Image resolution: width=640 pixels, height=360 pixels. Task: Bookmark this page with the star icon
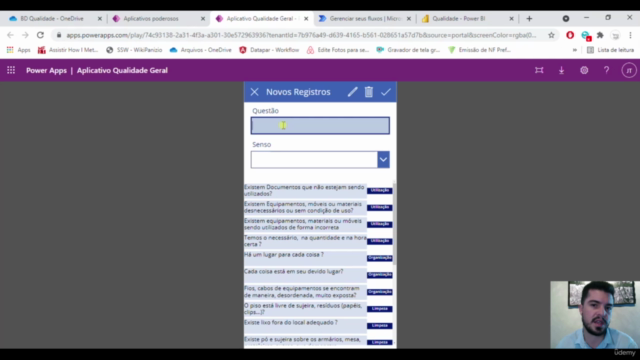click(551, 35)
